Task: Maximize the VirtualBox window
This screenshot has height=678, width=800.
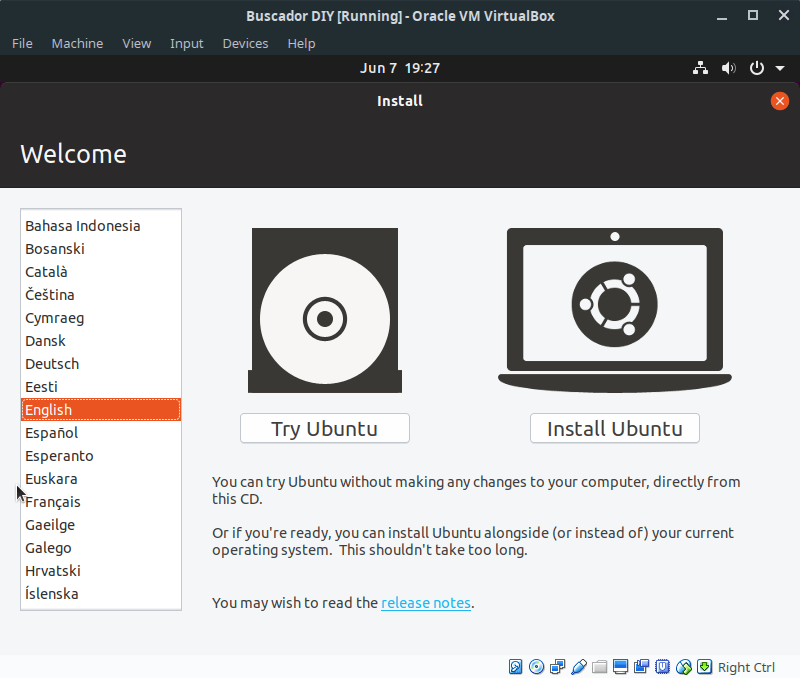Action: (753, 16)
